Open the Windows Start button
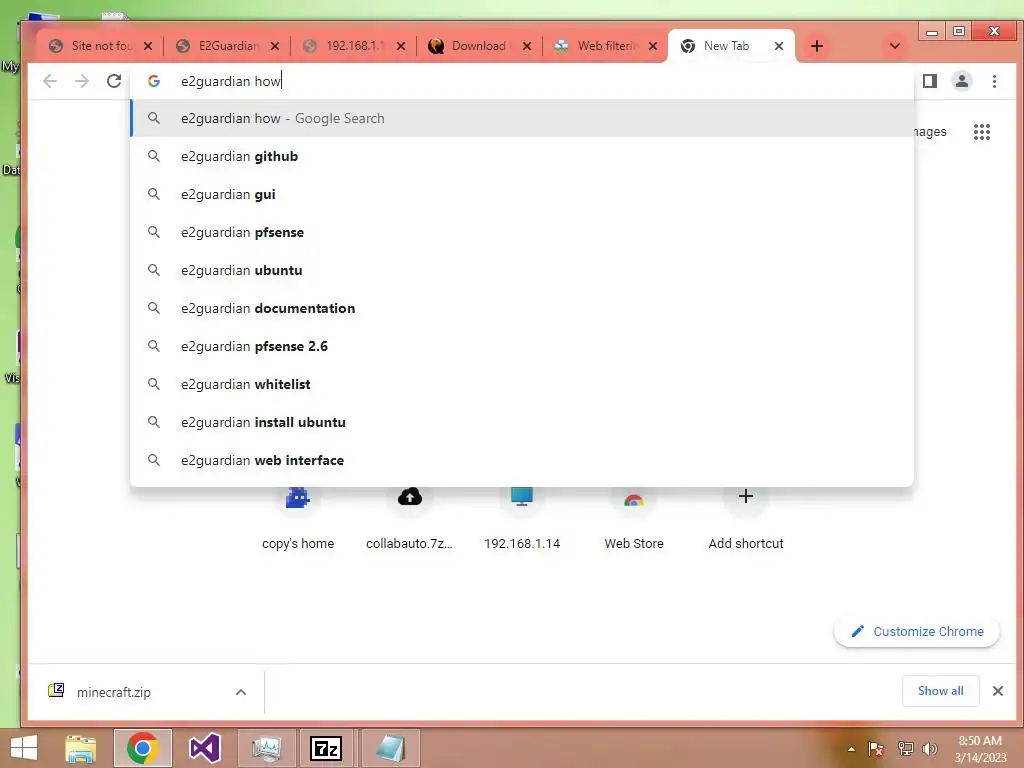 pos(24,748)
